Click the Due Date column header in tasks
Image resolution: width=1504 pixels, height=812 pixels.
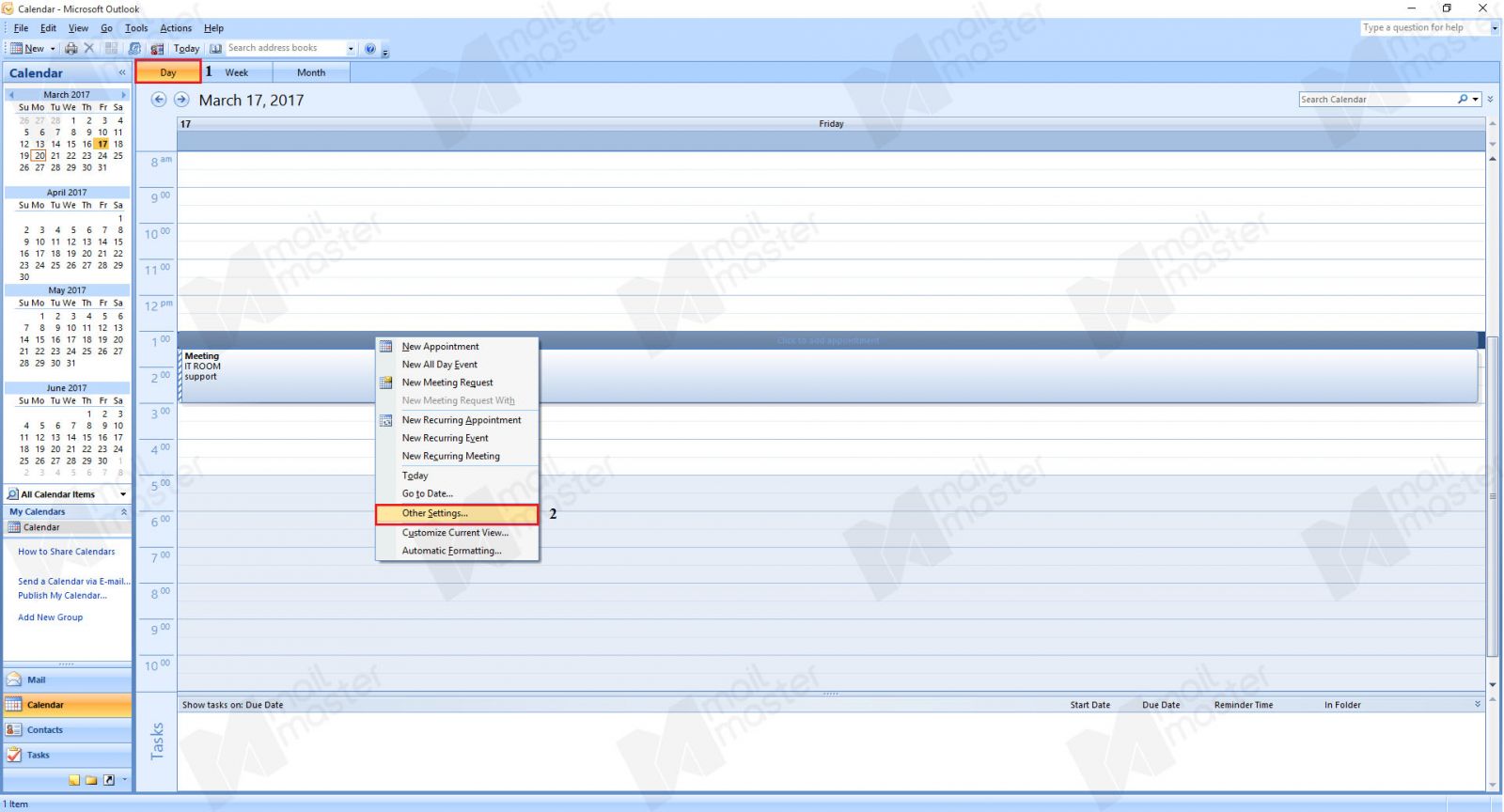(x=1161, y=705)
